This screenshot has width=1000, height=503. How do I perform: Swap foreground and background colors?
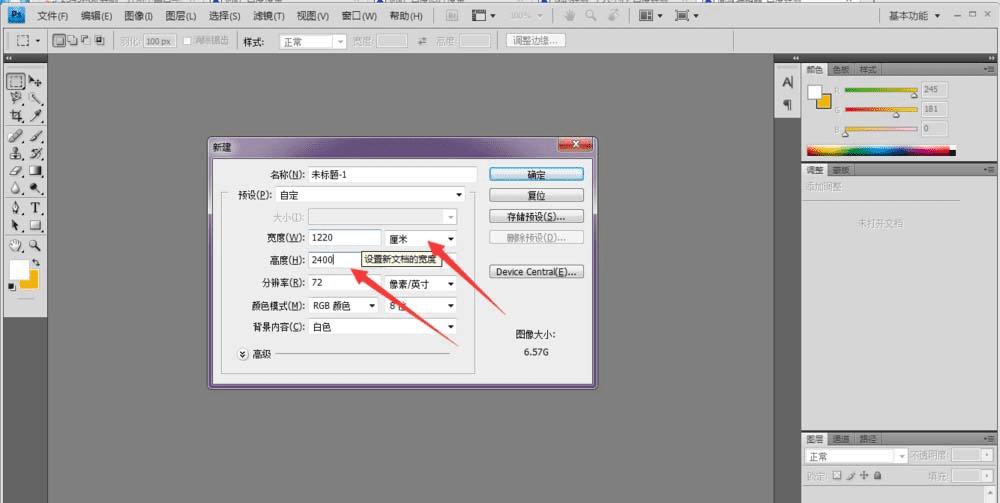36,262
